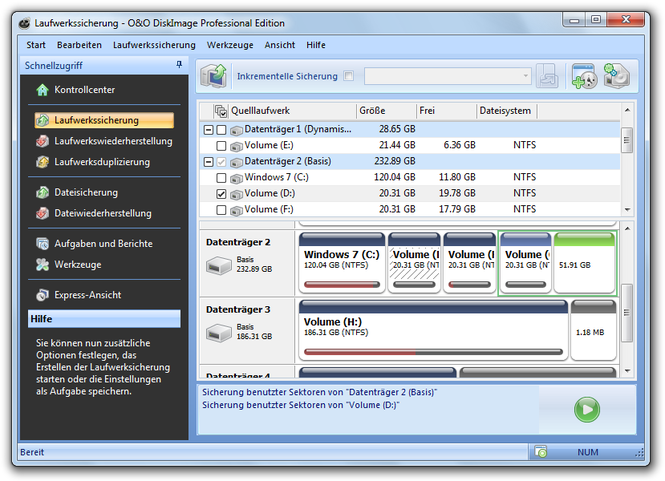Select Windows 7 (C:) partition block
This screenshot has width=665, height=481.
[x=342, y=262]
